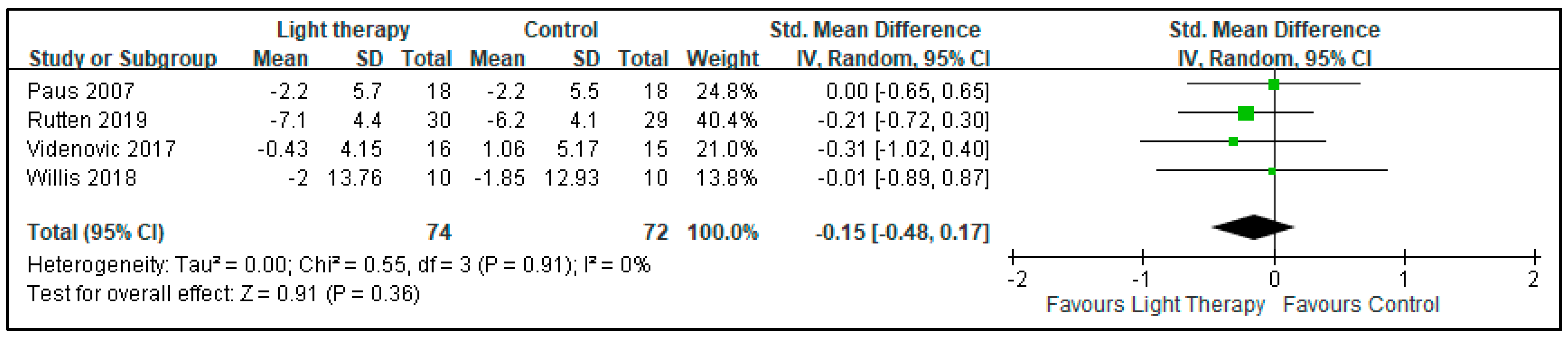Click the Test for overall effect text

tap(223, 294)
